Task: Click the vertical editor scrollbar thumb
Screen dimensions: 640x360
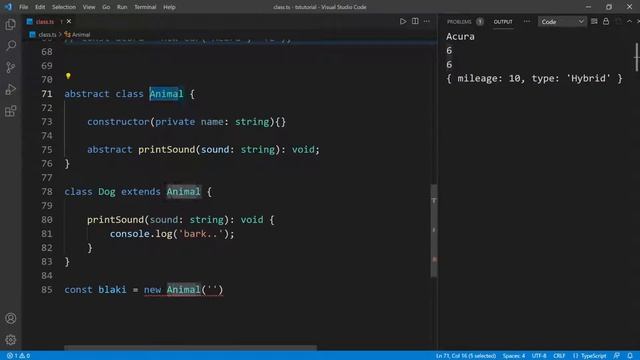Action: coord(433,231)
